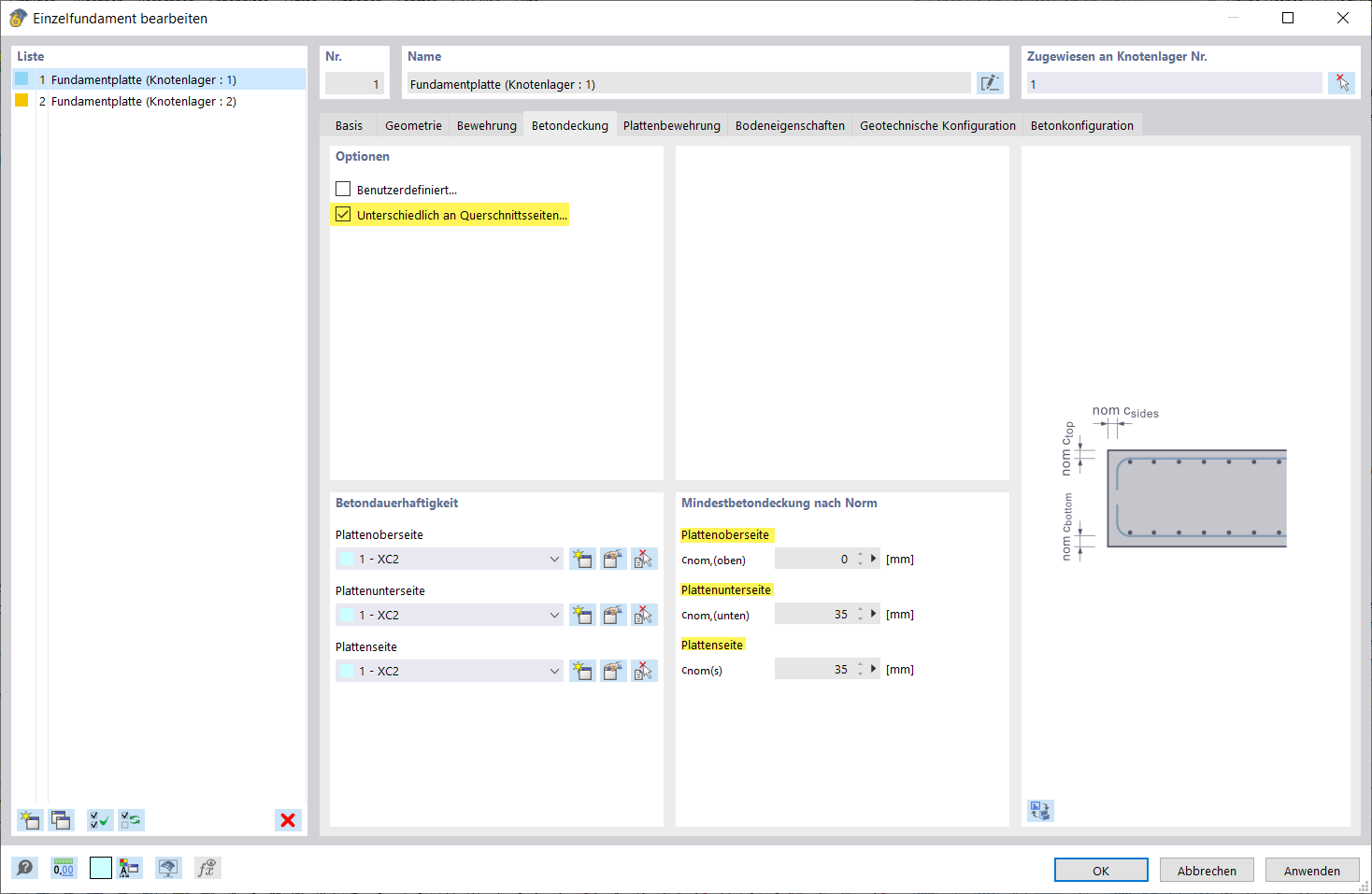Click the Anwenden button
Screen dimensions: 1372x894
point(1312,870)
